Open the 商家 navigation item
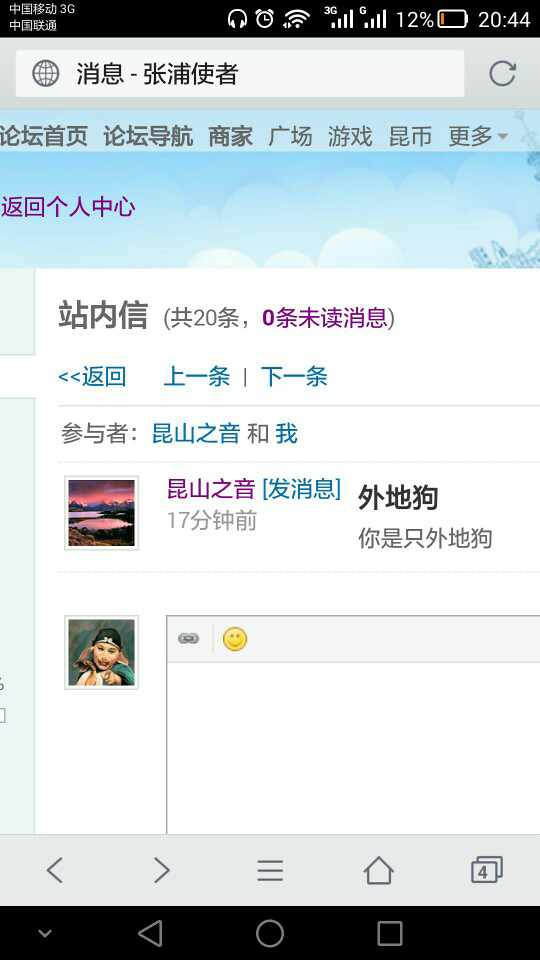 [230, 136]
